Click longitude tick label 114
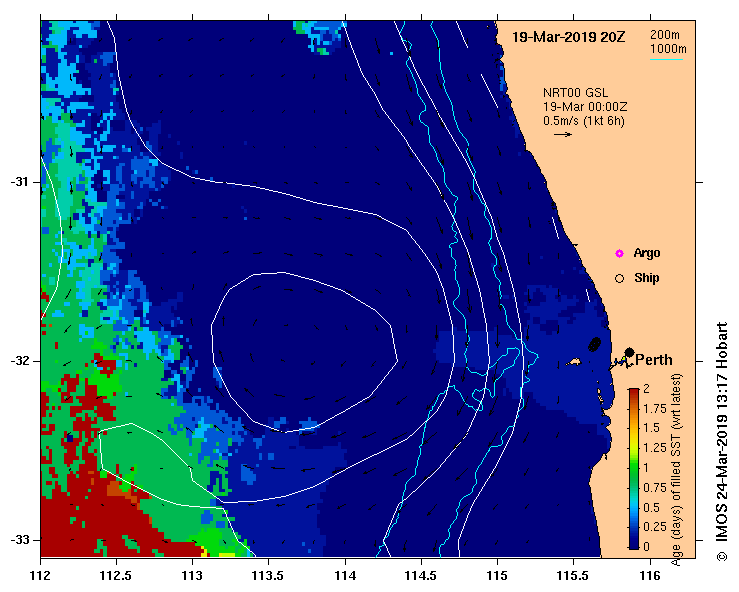 (345, 576)
